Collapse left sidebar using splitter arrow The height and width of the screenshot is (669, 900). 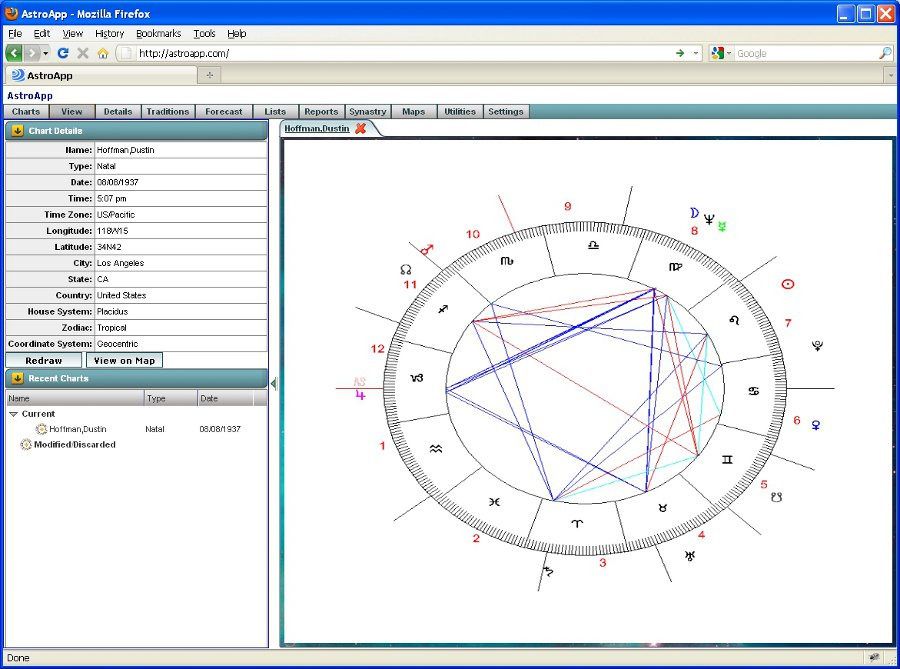274,383
